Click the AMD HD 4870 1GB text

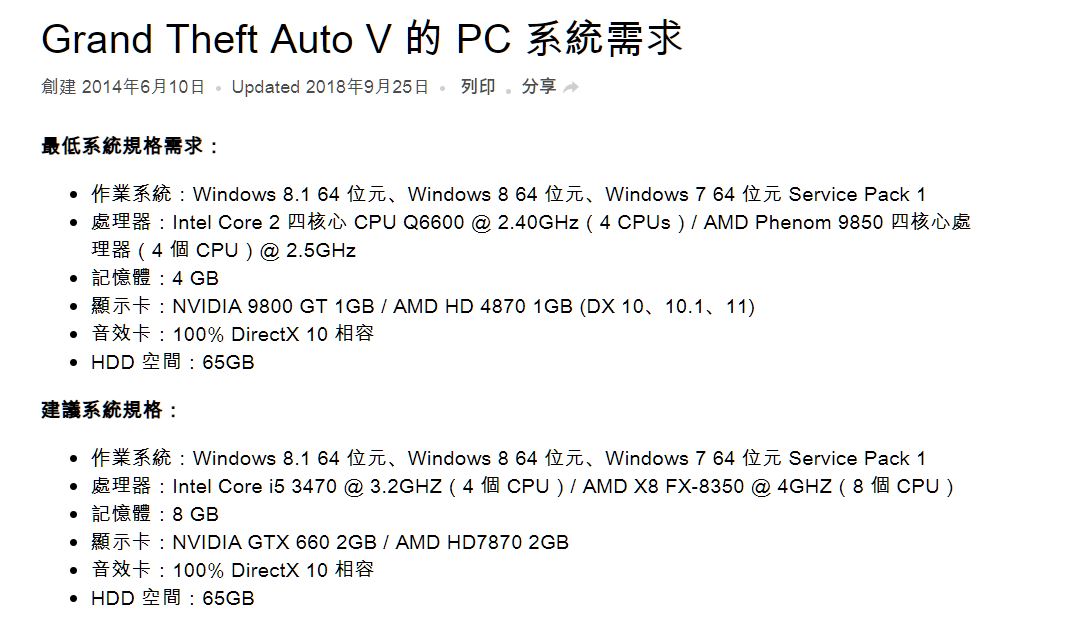tap(483, 306)
